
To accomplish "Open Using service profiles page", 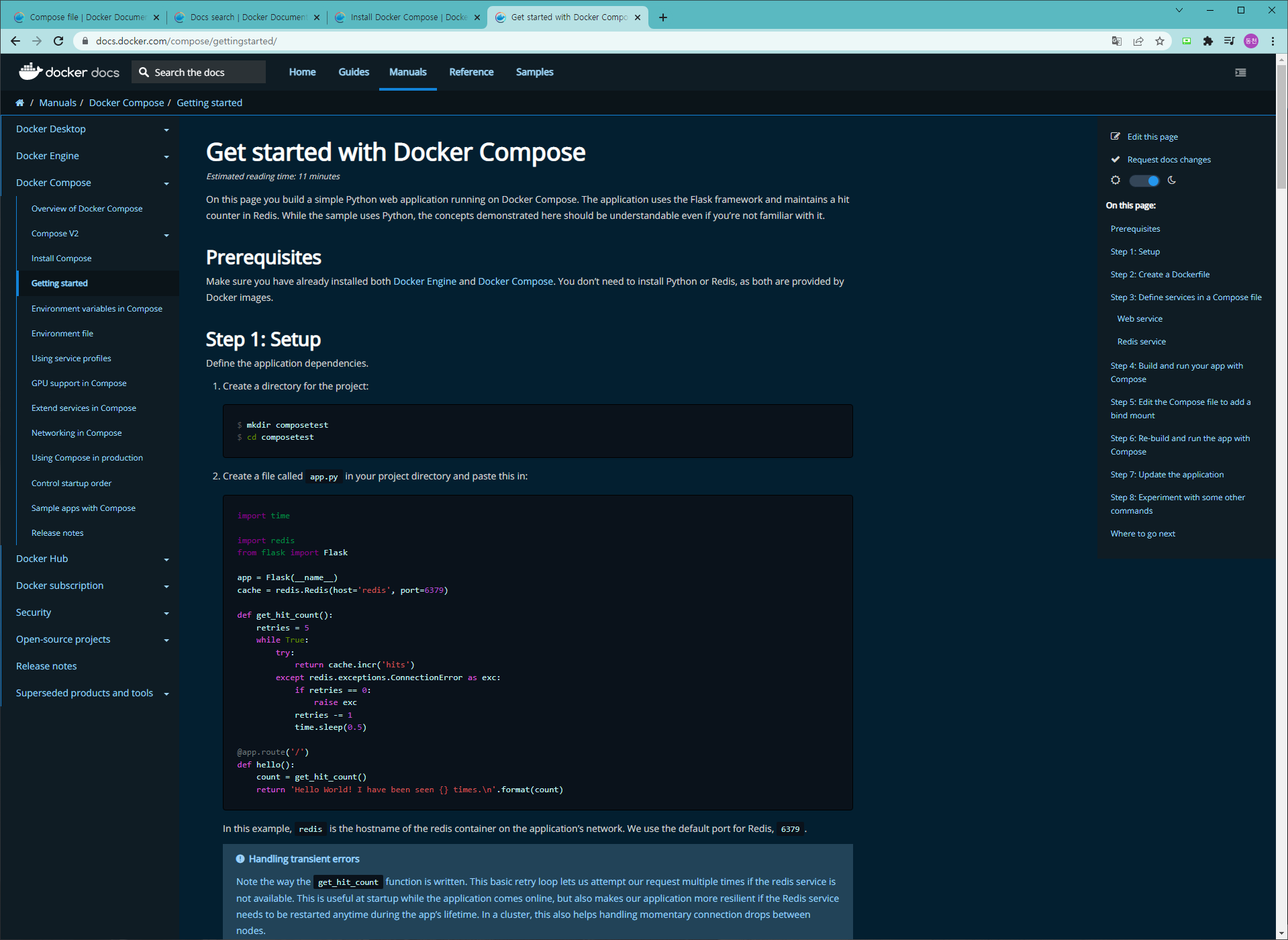I will pos(71,359).
